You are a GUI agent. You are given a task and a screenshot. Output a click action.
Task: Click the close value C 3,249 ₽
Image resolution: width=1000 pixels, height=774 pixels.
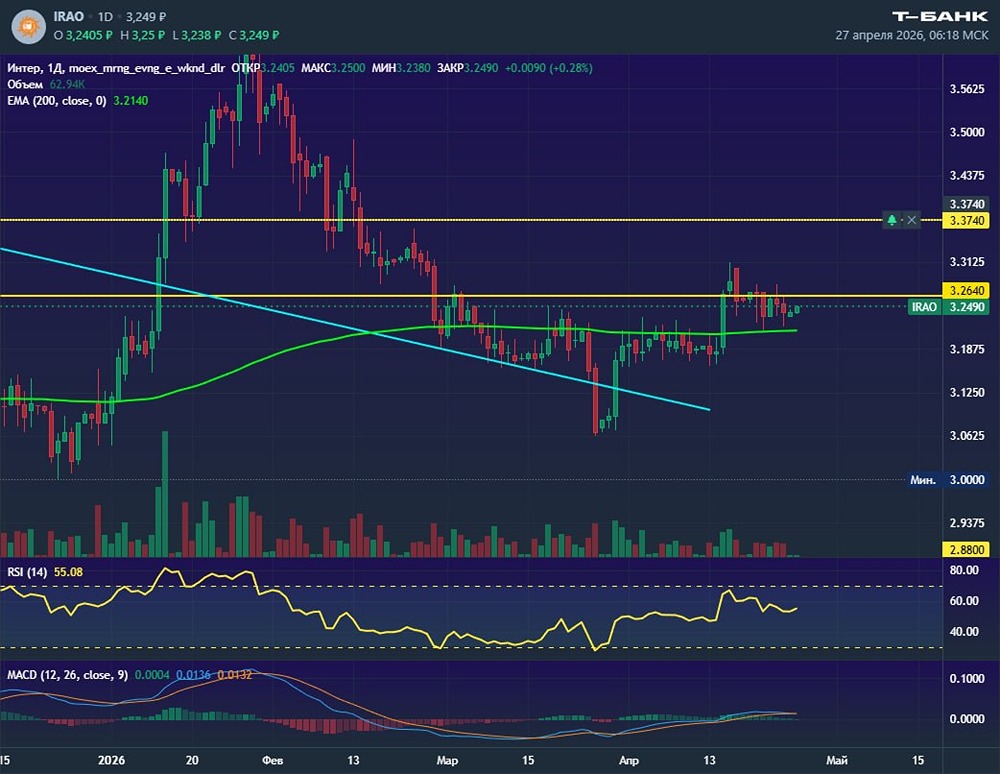[254, 35]
